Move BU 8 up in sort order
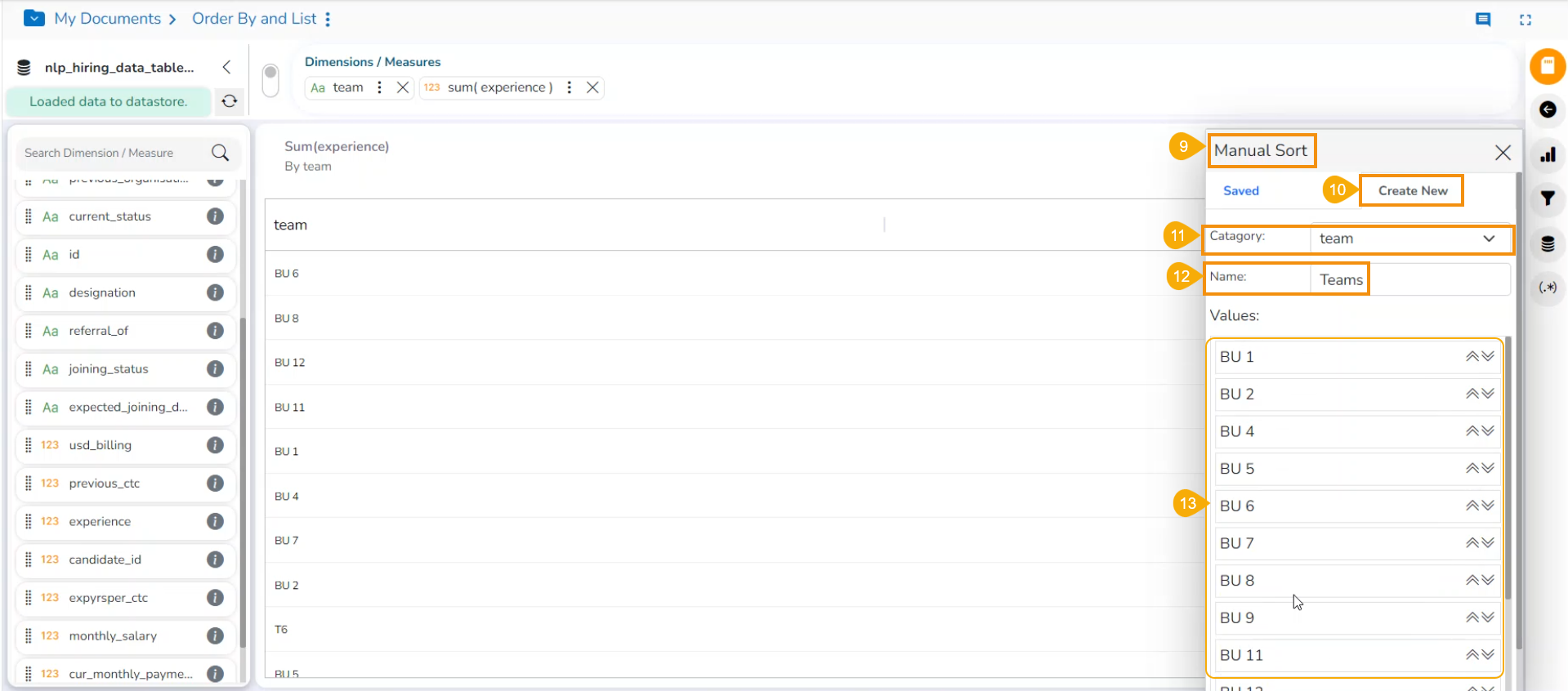The image size is (1568, 691). coord(1472,581)
